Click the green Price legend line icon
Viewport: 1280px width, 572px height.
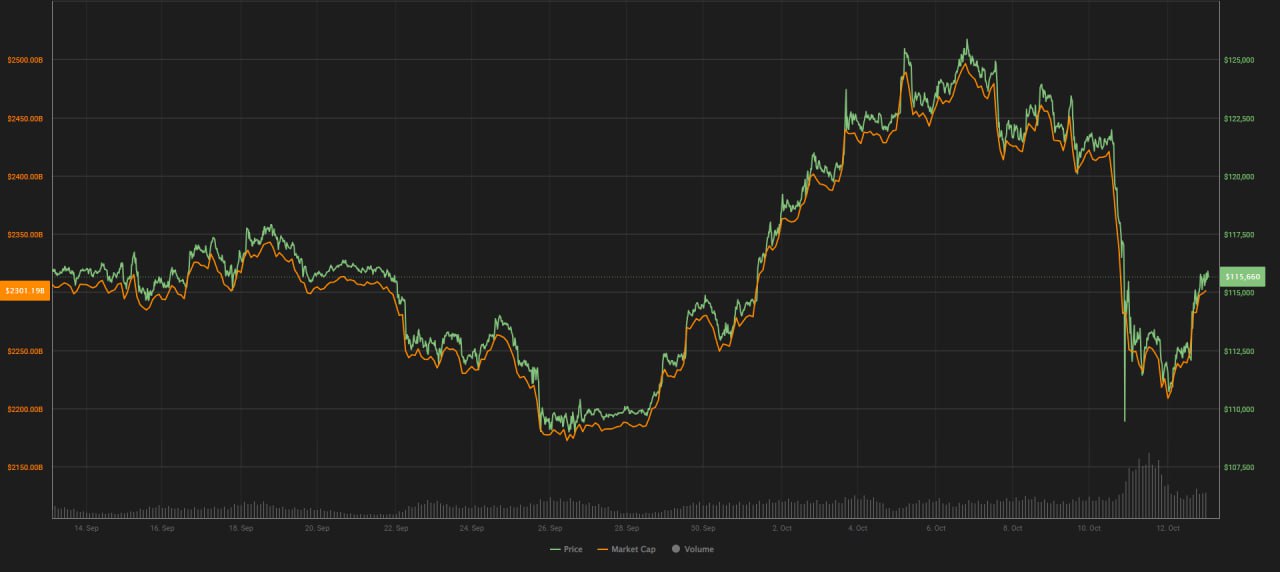coord(555,549)
